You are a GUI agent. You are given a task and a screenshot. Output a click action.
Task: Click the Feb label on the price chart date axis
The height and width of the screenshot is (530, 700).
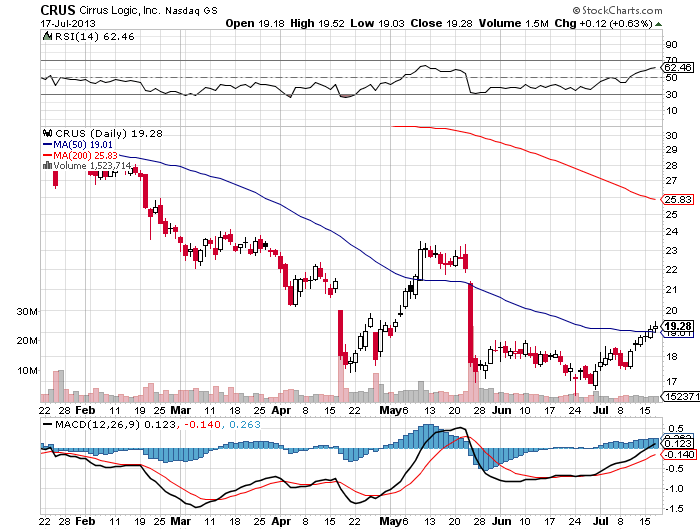coord(85,410)
